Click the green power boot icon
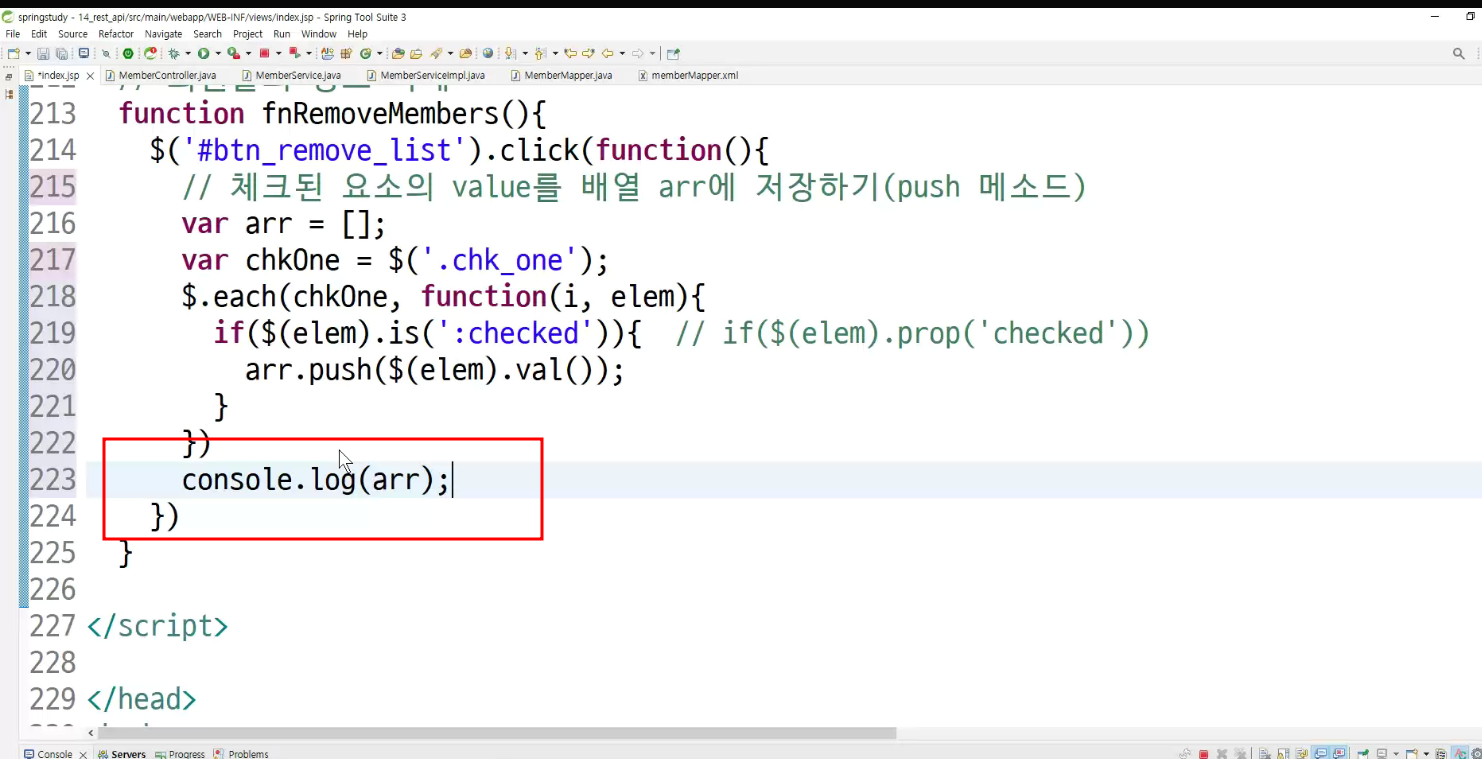 click(x=128, y=53)
